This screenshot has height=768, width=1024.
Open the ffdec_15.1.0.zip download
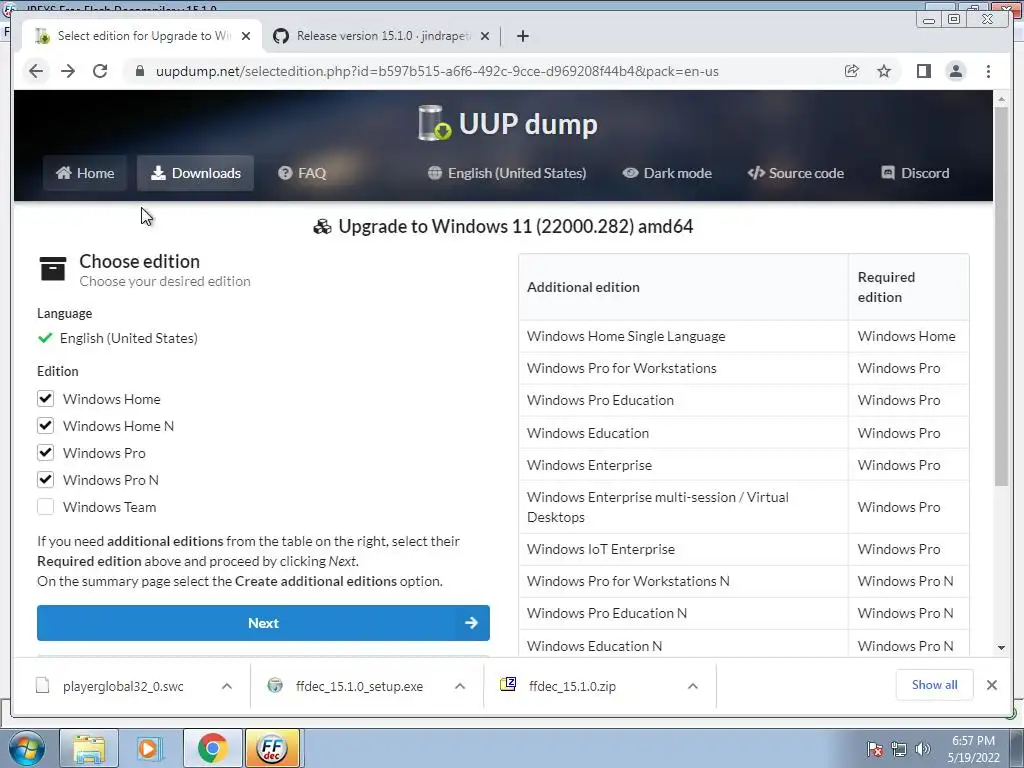(572, 686)
